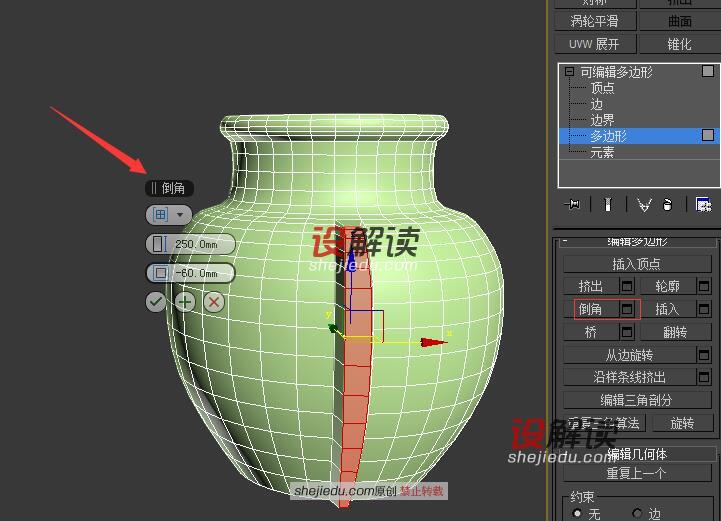Image resolution: width=721 pixels, height=521 pixels.
Task: Select the 顶点 sub-object level
Action: (x=602, y=88)
